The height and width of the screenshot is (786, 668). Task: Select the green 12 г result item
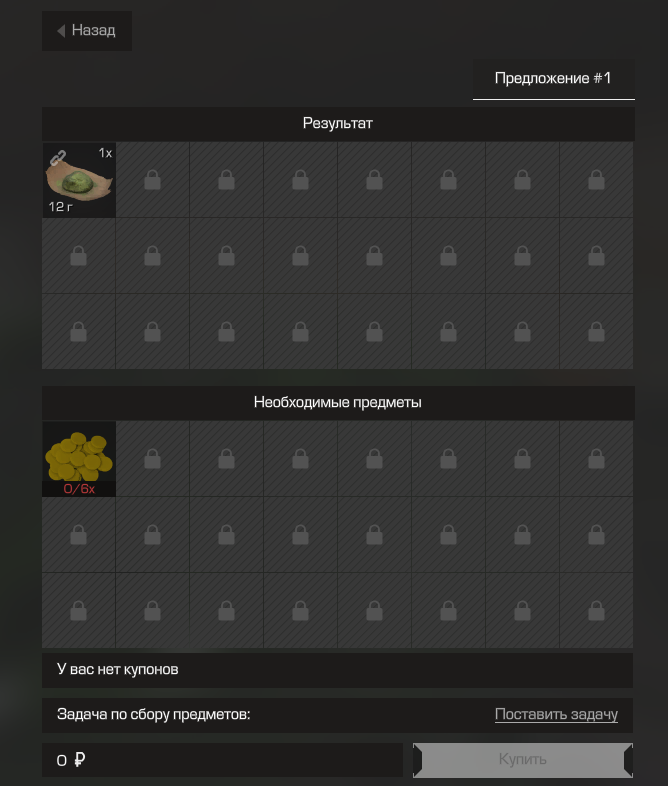tap(79, 180)
